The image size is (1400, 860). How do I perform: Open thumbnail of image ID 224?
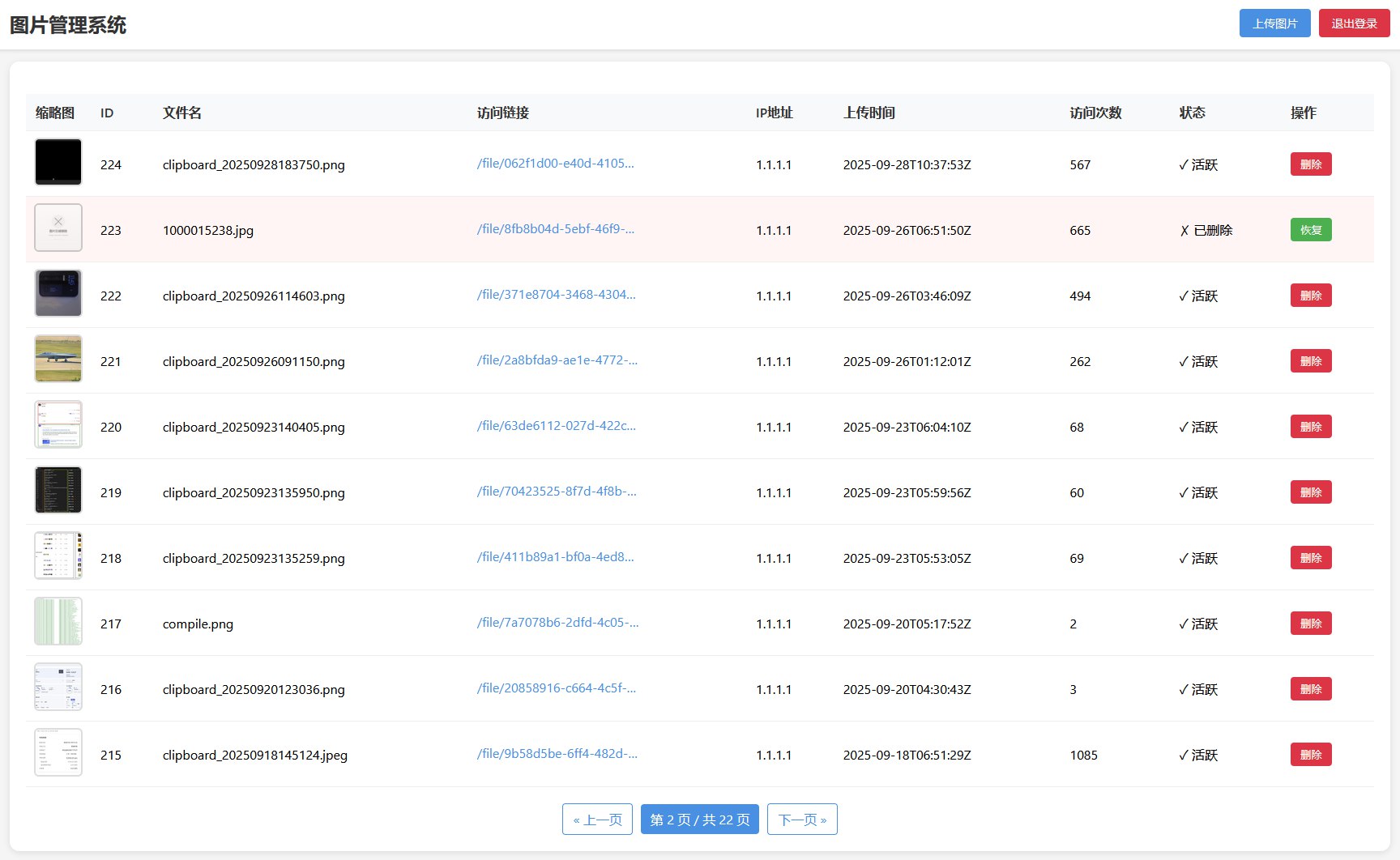pyautogui.click(x=58, y=162)
